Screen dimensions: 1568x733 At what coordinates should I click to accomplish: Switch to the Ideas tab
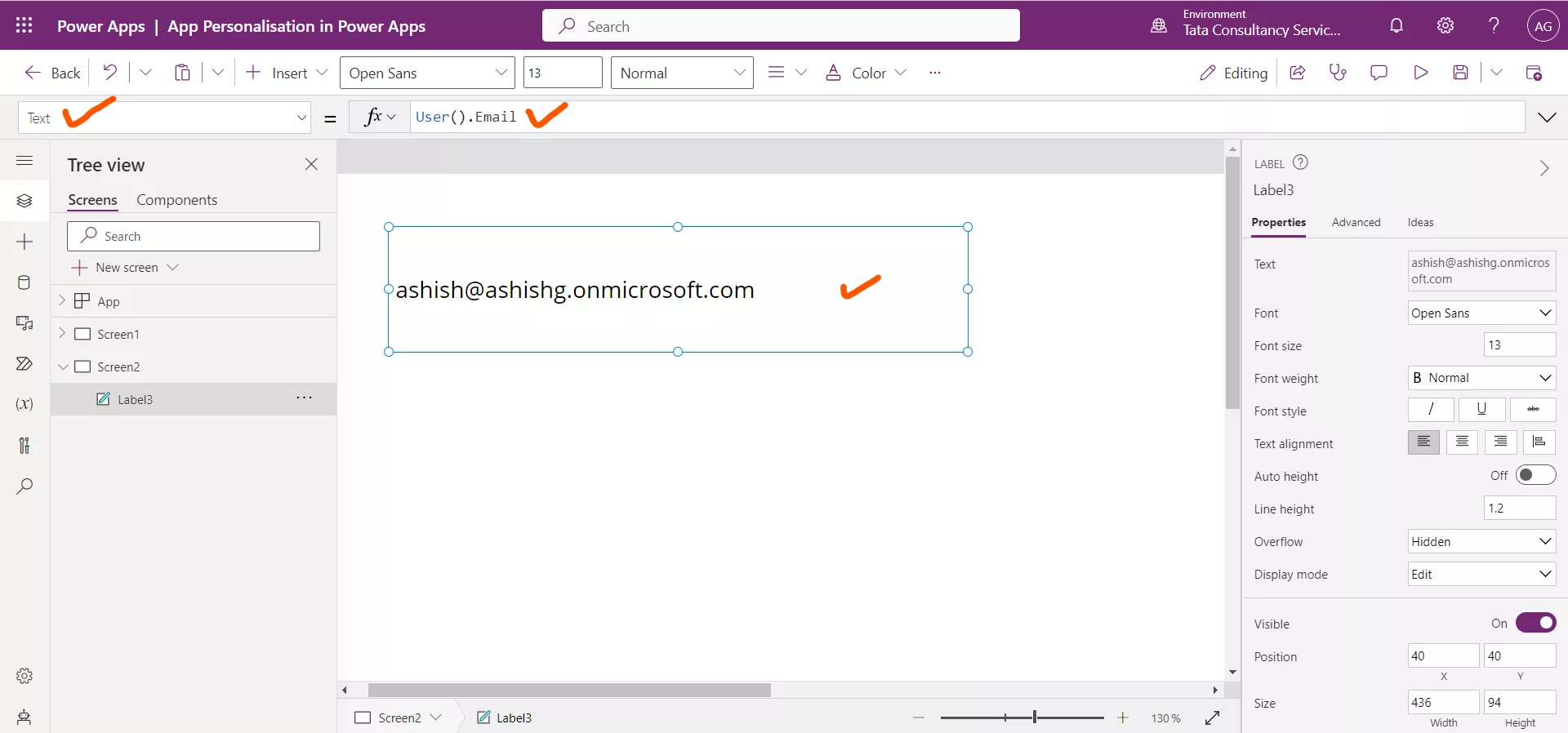point(1420,222)
